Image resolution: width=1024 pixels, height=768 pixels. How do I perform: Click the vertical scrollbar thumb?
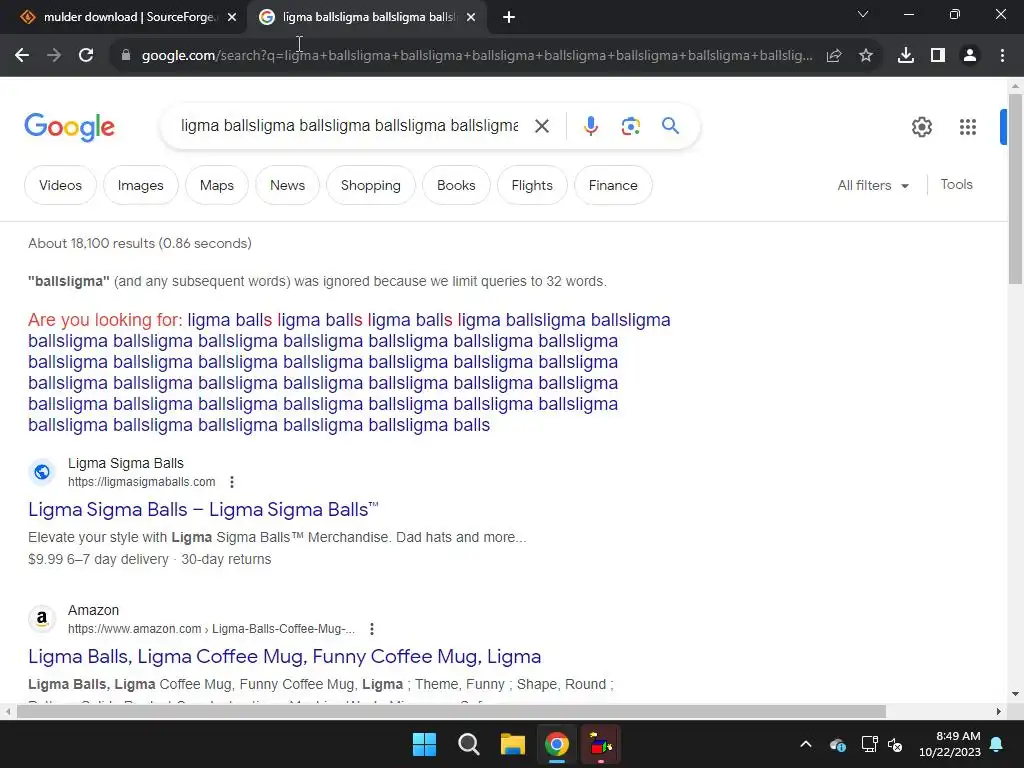(x=1015, y=189)
